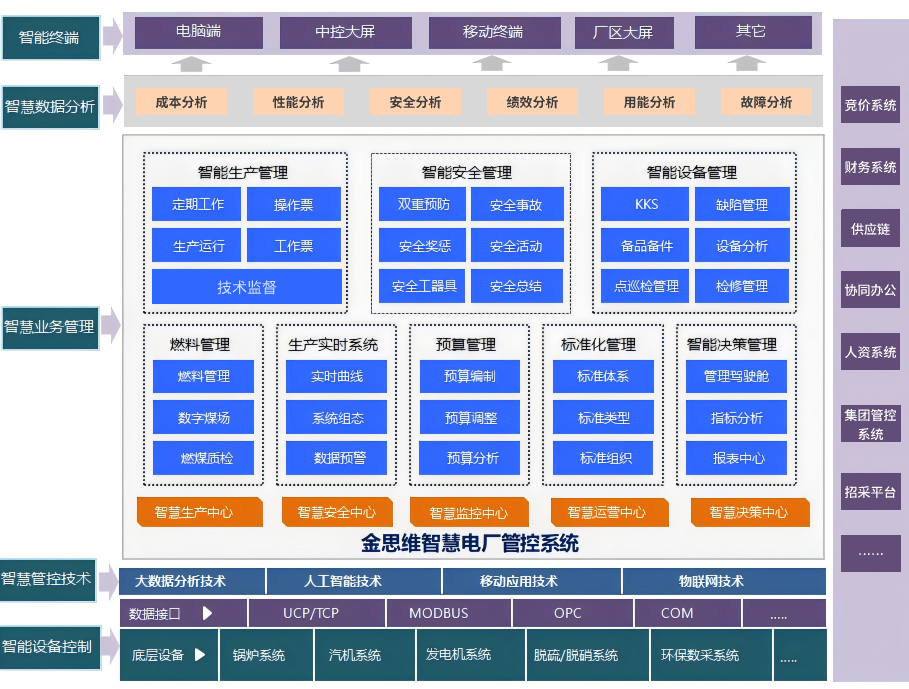Select the 预算调整 module
909x689 pixels.
tap(470, 417)
